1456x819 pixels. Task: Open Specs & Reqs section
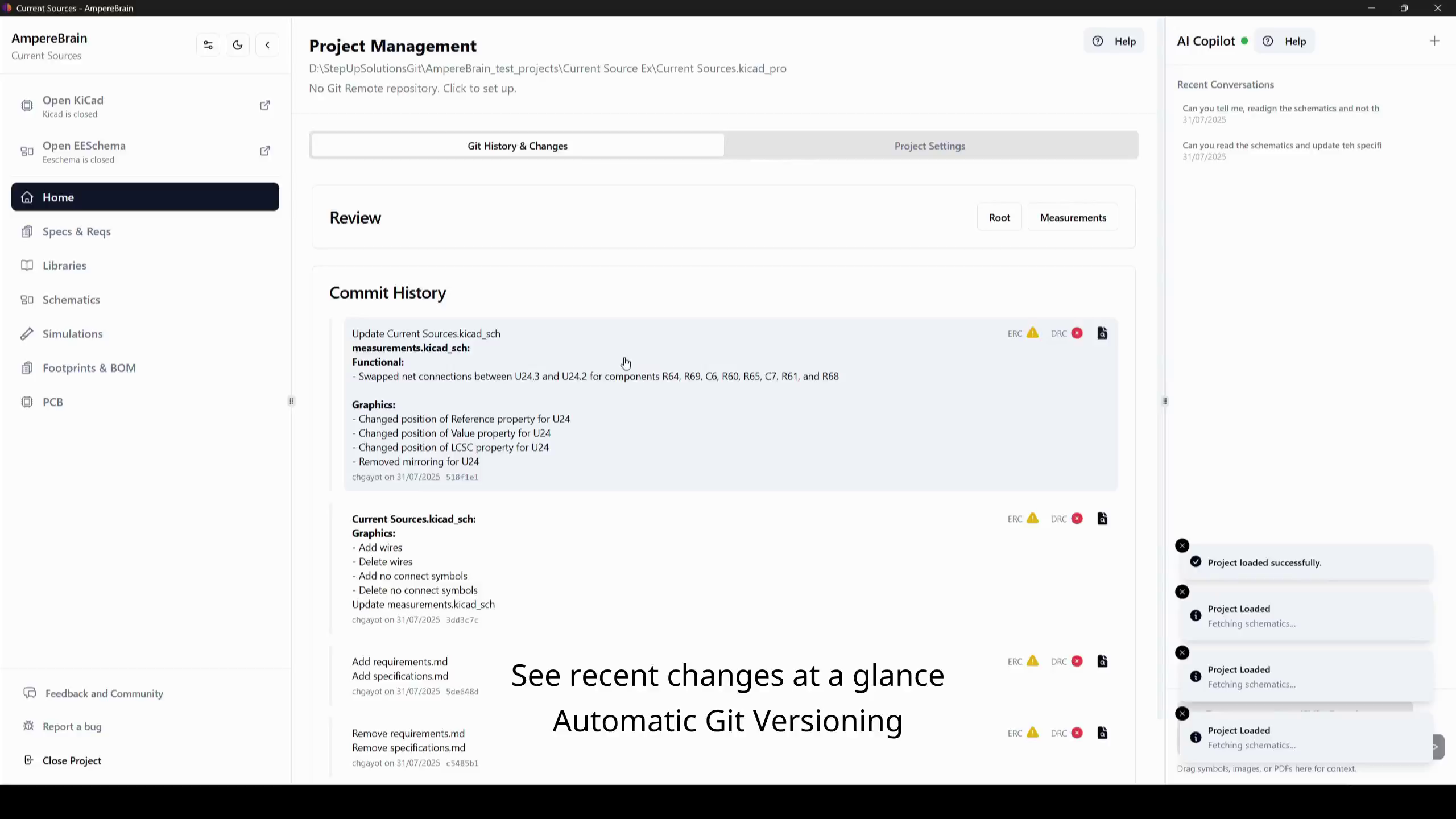[x=145, y=231]
